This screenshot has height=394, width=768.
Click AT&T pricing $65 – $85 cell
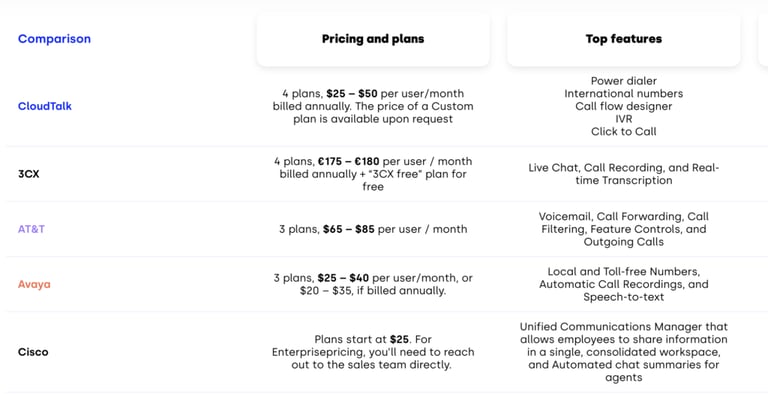coord(373,229)
